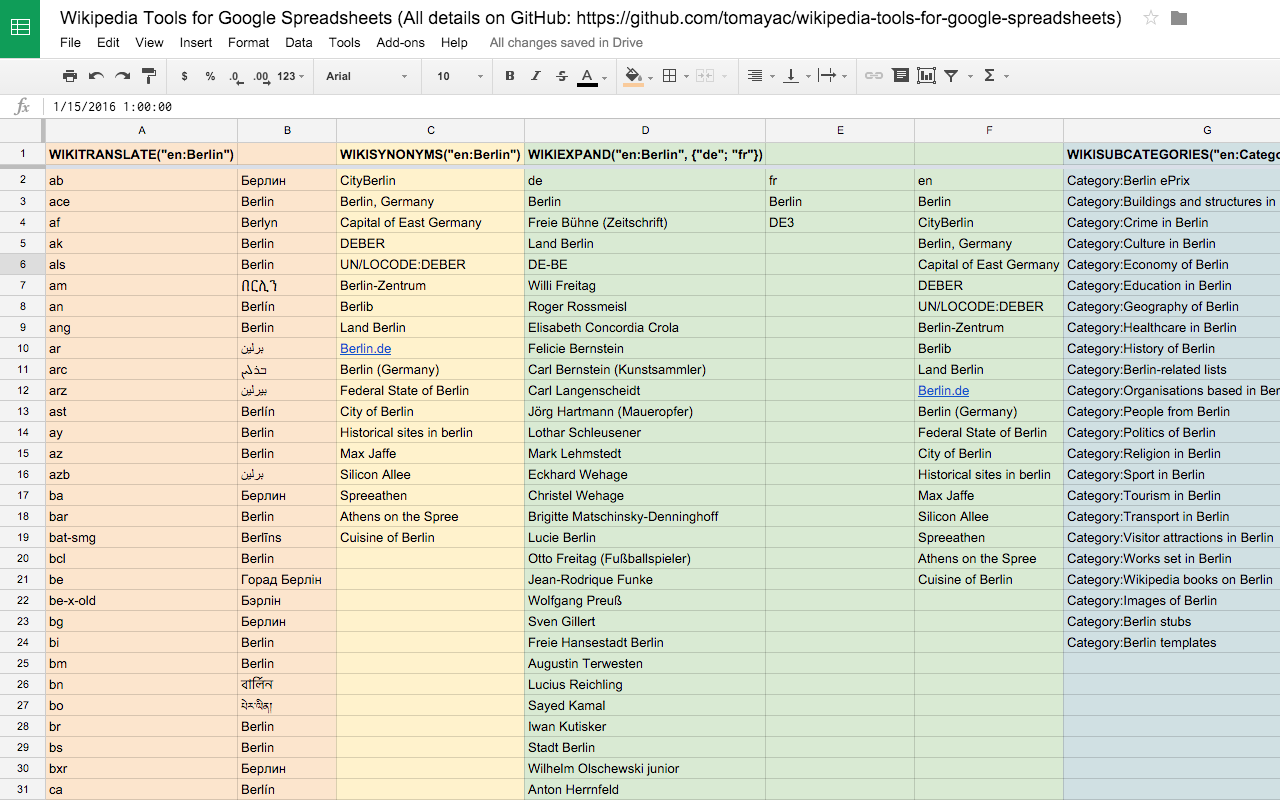The width and height of the screenshot is (1280, 800).
Task: Open the Edit menu
Action: [108, 43]
